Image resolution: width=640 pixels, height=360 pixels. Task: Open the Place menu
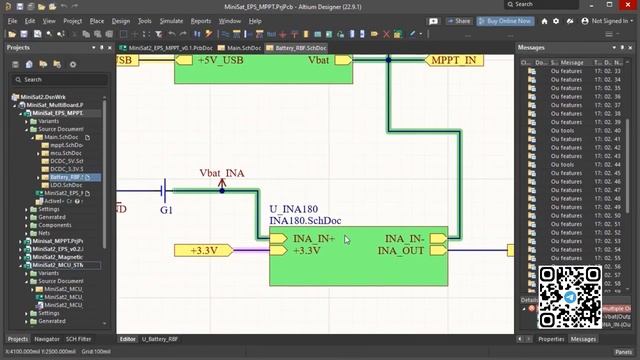(97, 21)
